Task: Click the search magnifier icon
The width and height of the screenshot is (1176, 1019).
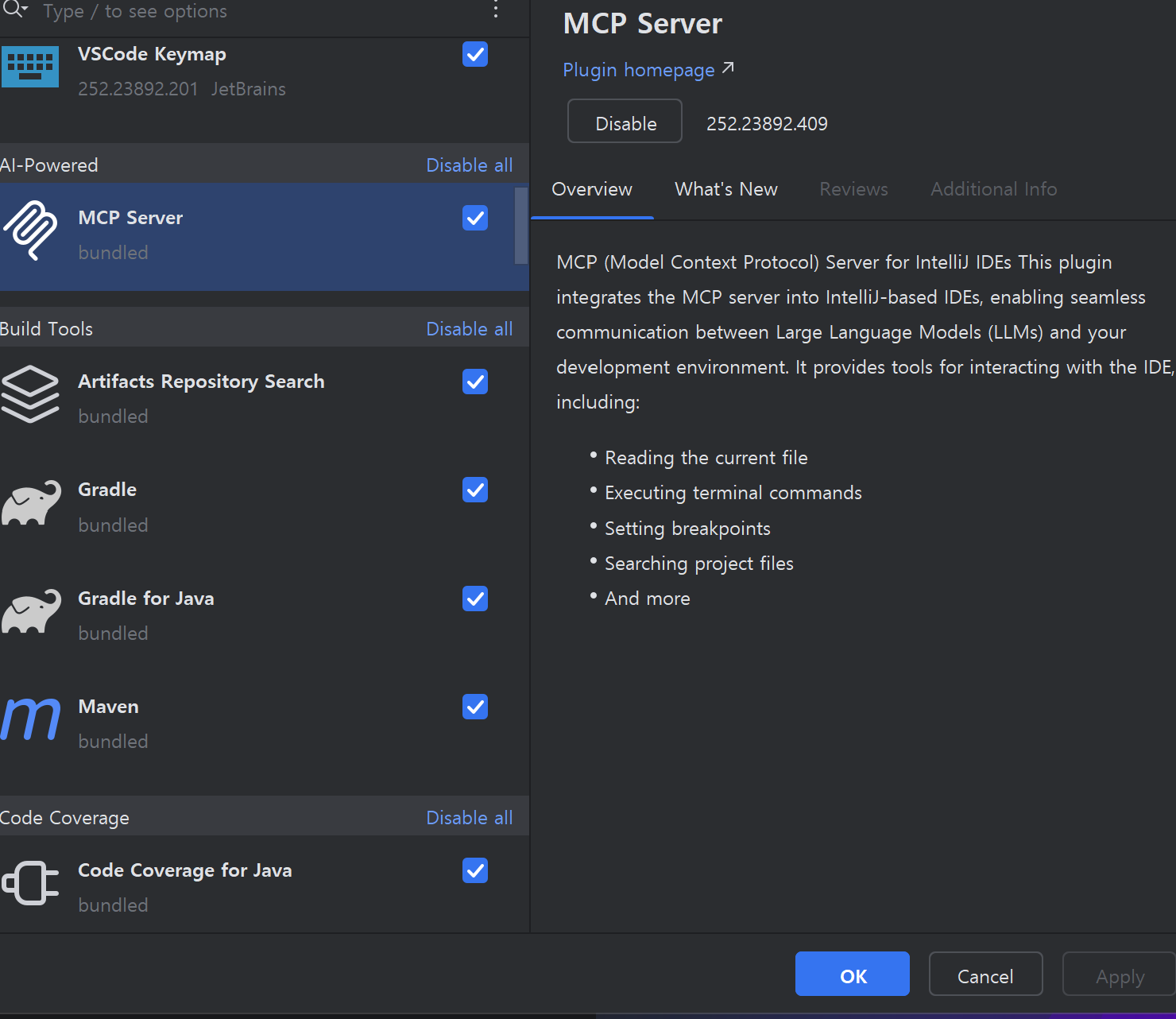Action: tap(15, 10)
